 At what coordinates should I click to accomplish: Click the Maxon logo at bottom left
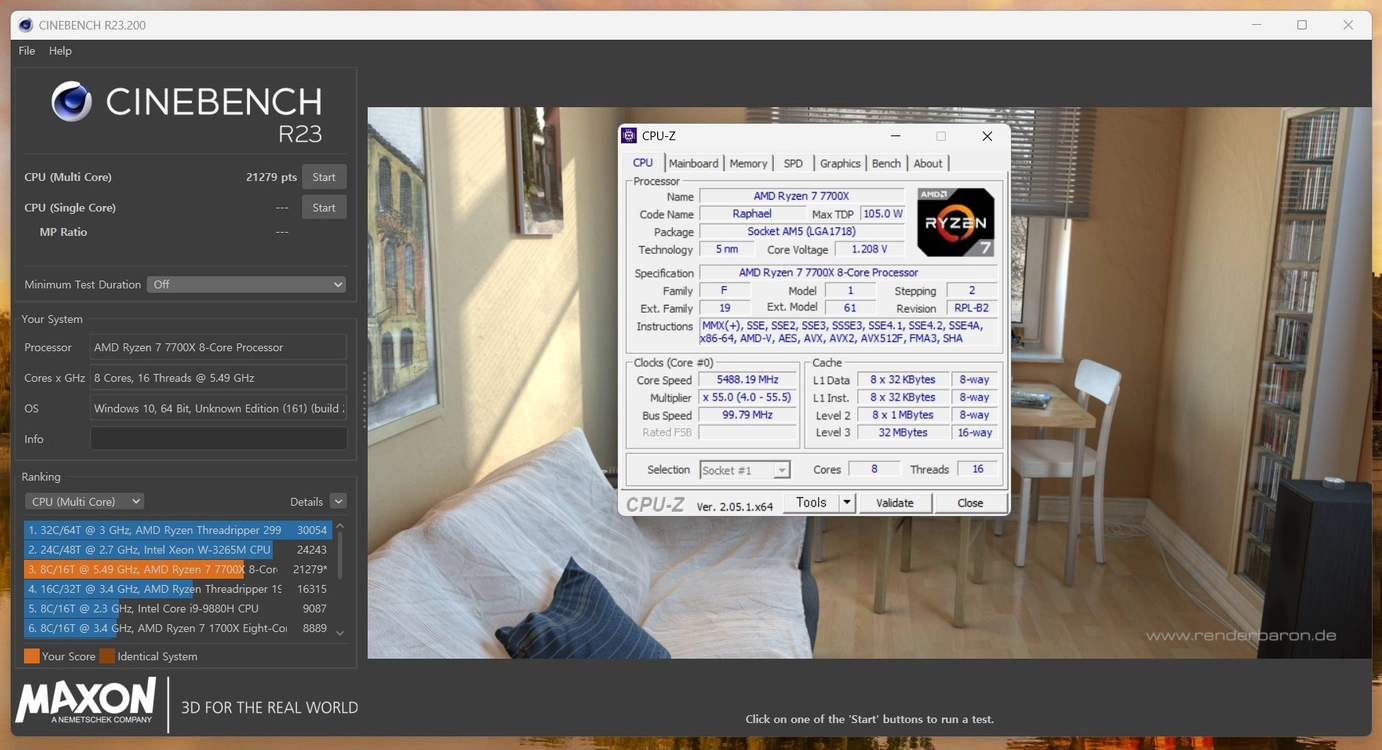(x=87, y=700)
